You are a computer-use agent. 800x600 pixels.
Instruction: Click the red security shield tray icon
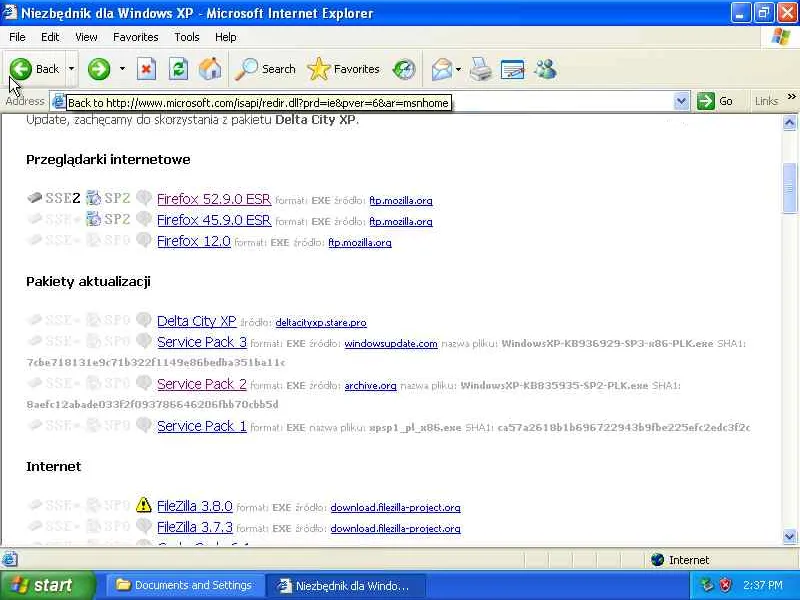tap(725, 585)
